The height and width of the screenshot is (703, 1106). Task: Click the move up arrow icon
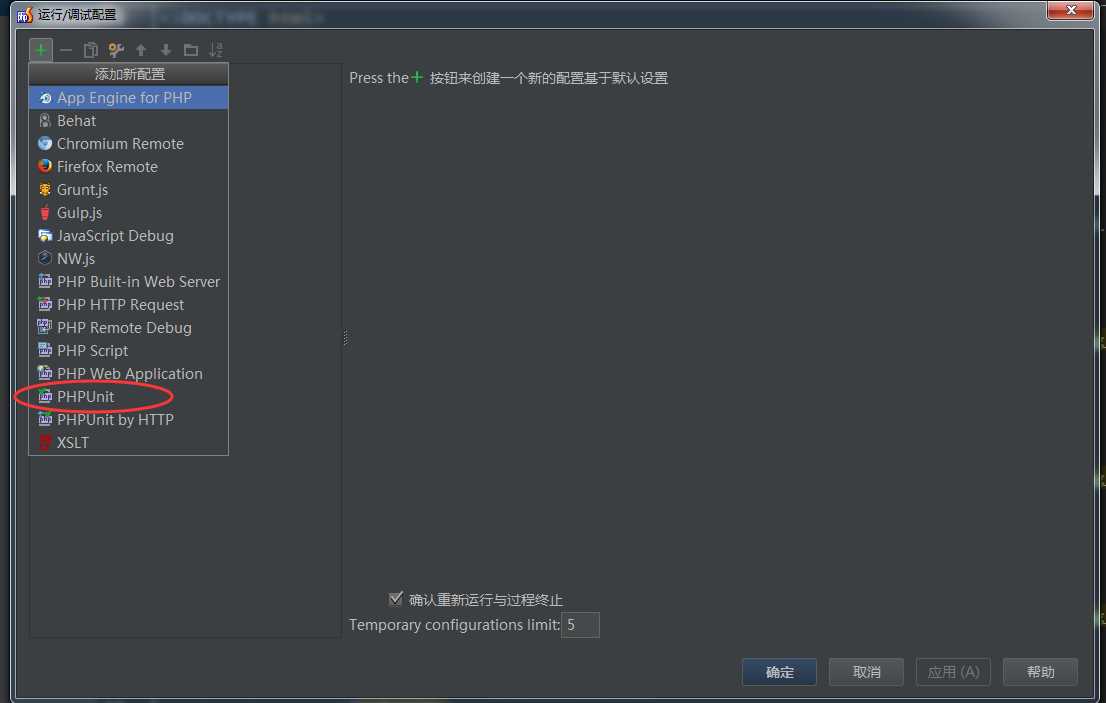[x=141, y=50]
